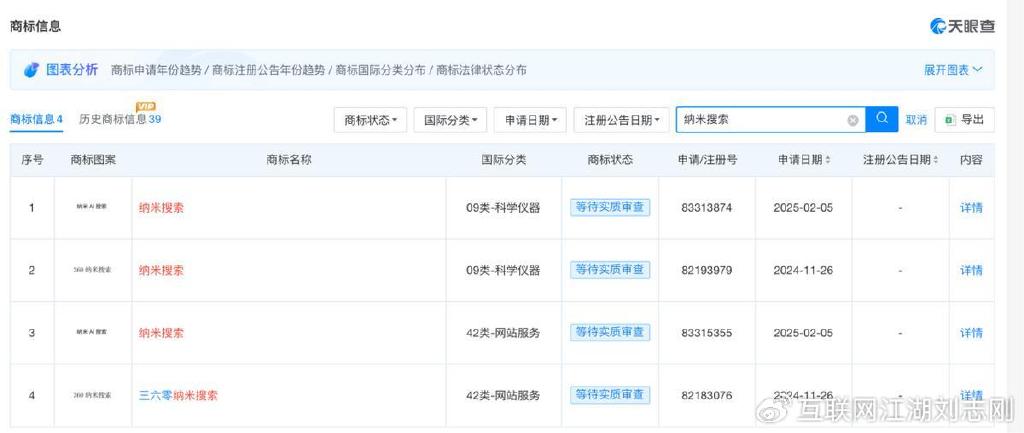Open the 注册公告日期 filter dropdown
The image size is (1024, 433).
coord(622,120)
